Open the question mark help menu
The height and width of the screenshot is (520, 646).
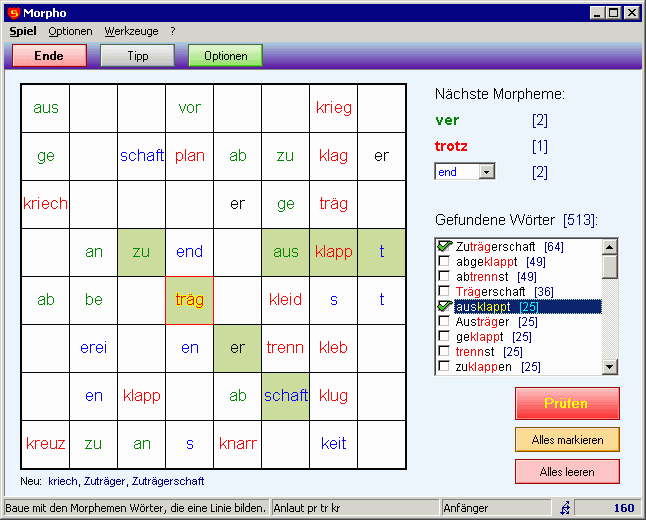[173, 31]
